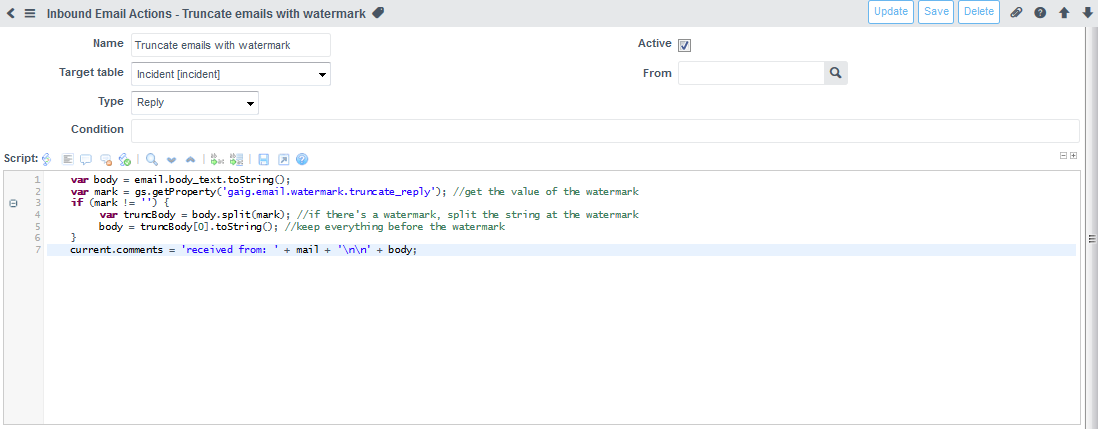Viewport: 1098px width, 429px height.
Task: Click the Update button
Action: click(891, 12)
